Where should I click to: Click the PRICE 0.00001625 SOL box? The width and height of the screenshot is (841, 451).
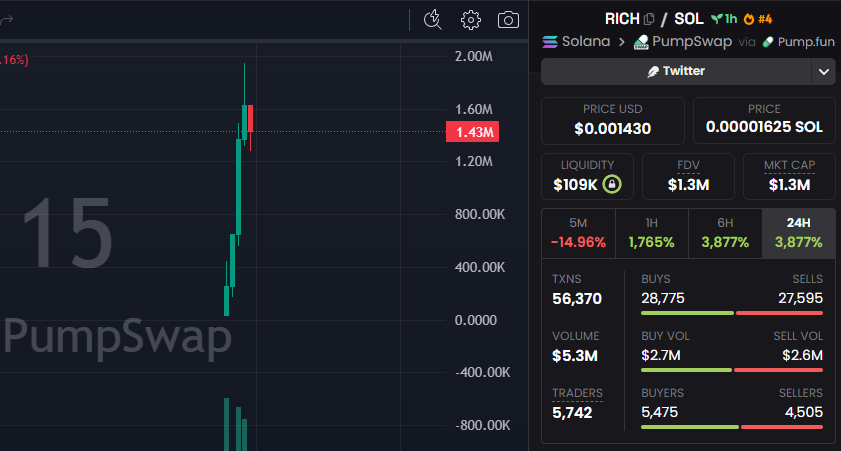[x=764, y=121]
